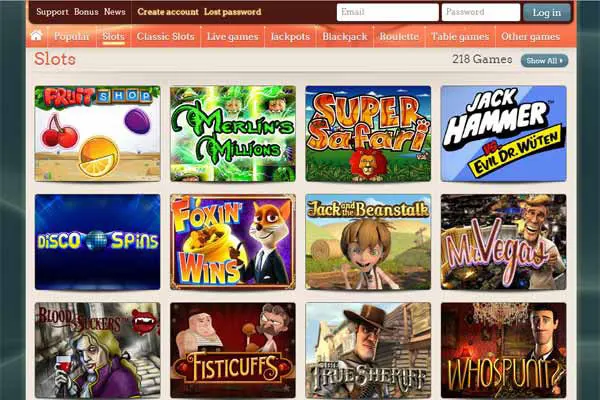This screenshot has width=600, height=400.
Task: Play the Disco Spins slot
Action: tap(98, 242)
